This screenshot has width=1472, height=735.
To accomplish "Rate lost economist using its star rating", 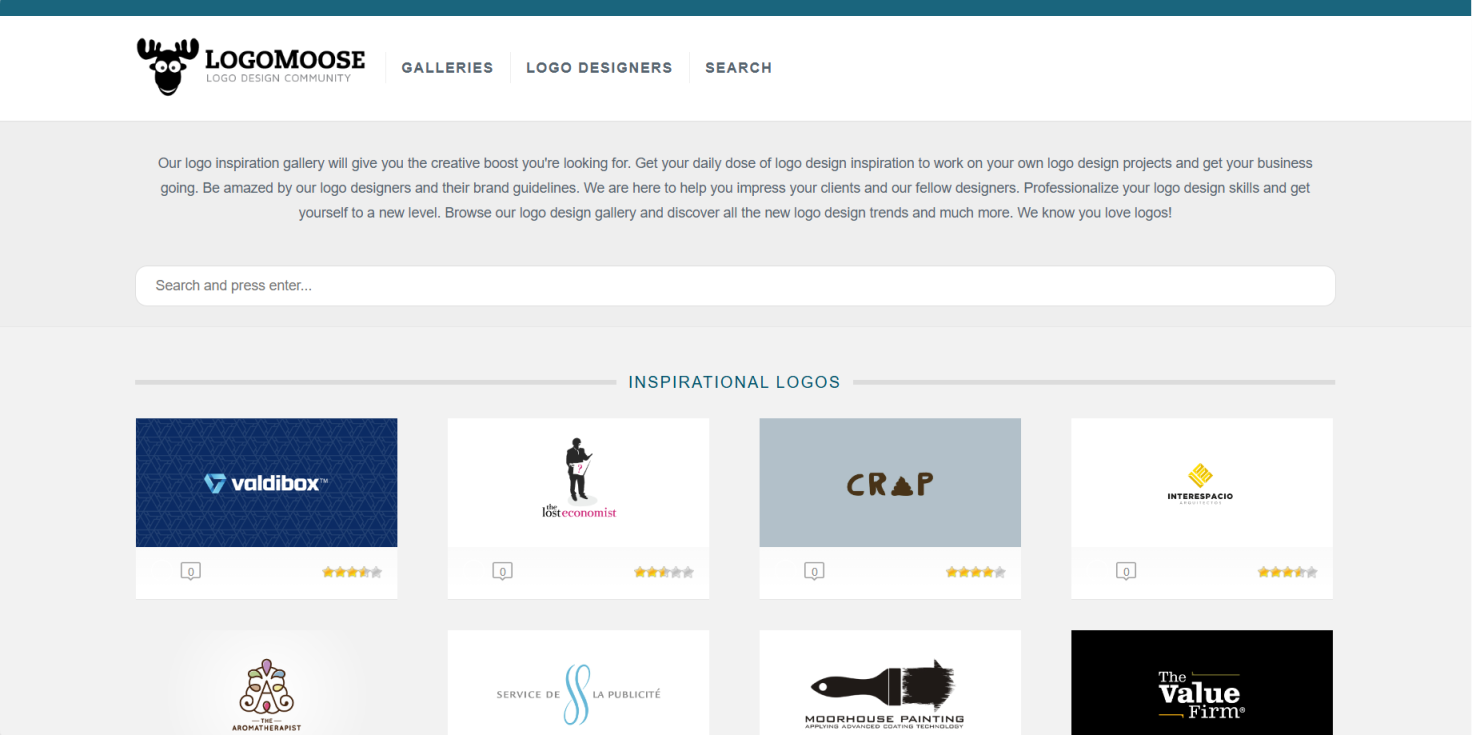I will tap(664, 572).
